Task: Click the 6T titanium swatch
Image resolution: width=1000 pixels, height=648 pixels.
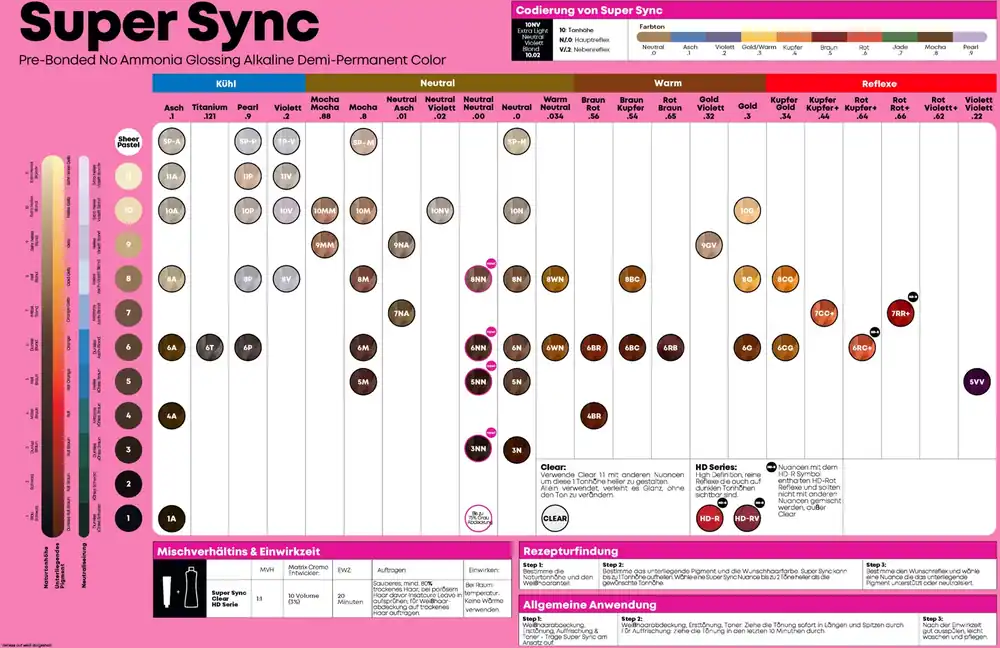Action: click(x=210, y=348)
